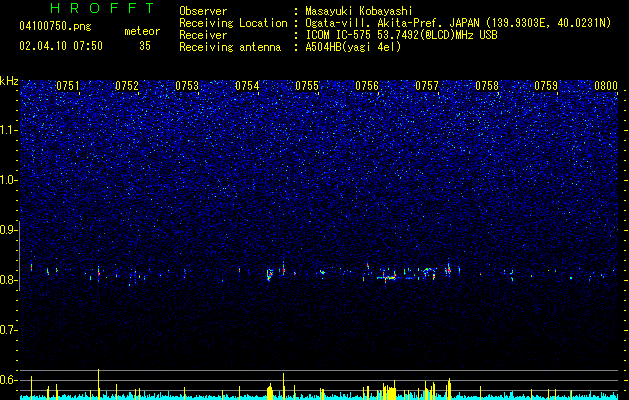Click the 0757 time marker

coord(427,86)
